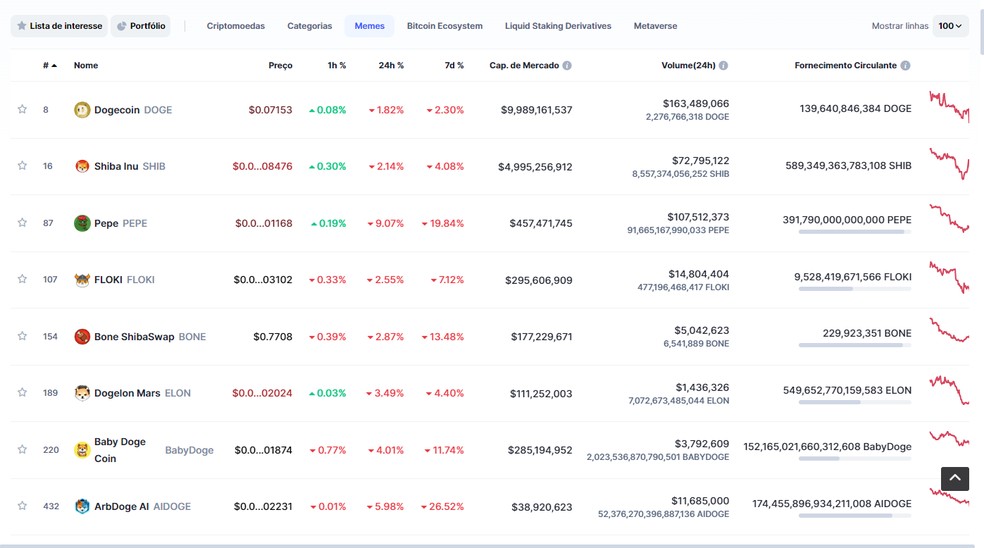
Task: Open the Pepe PEPE coin page
Action: coord(120,223)
